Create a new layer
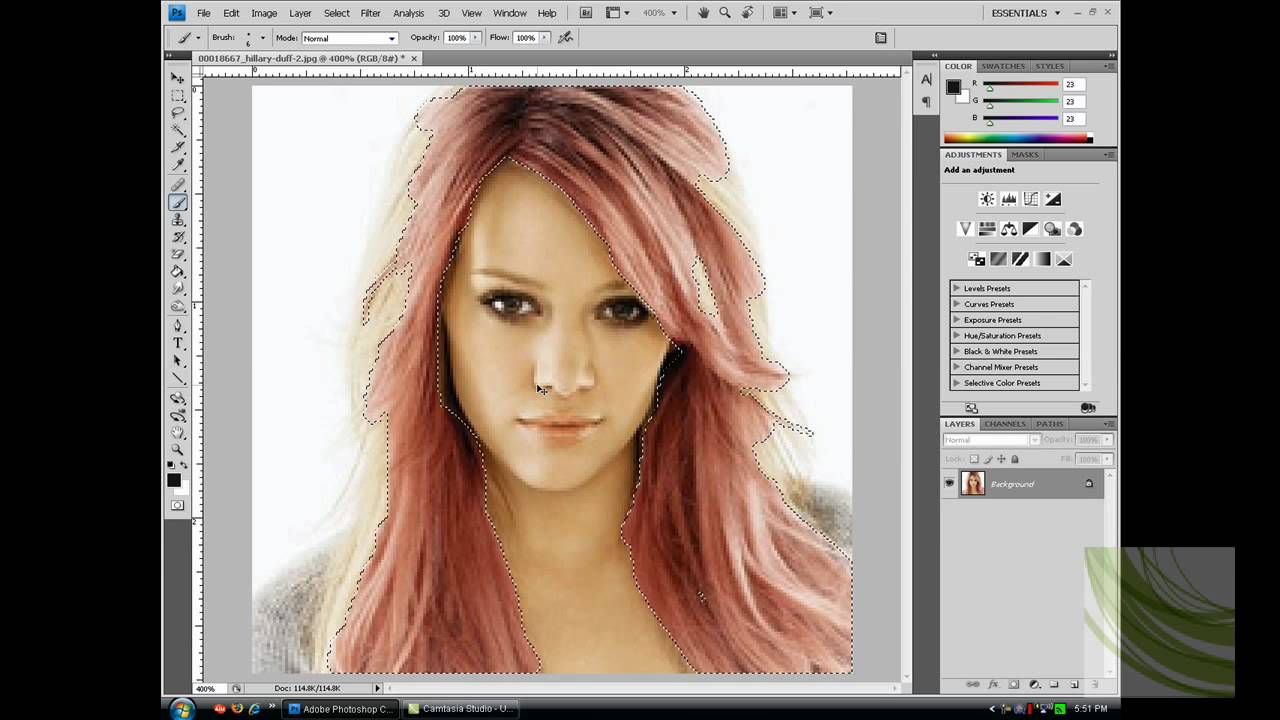1280x720 pixels. pos(1074,685)
